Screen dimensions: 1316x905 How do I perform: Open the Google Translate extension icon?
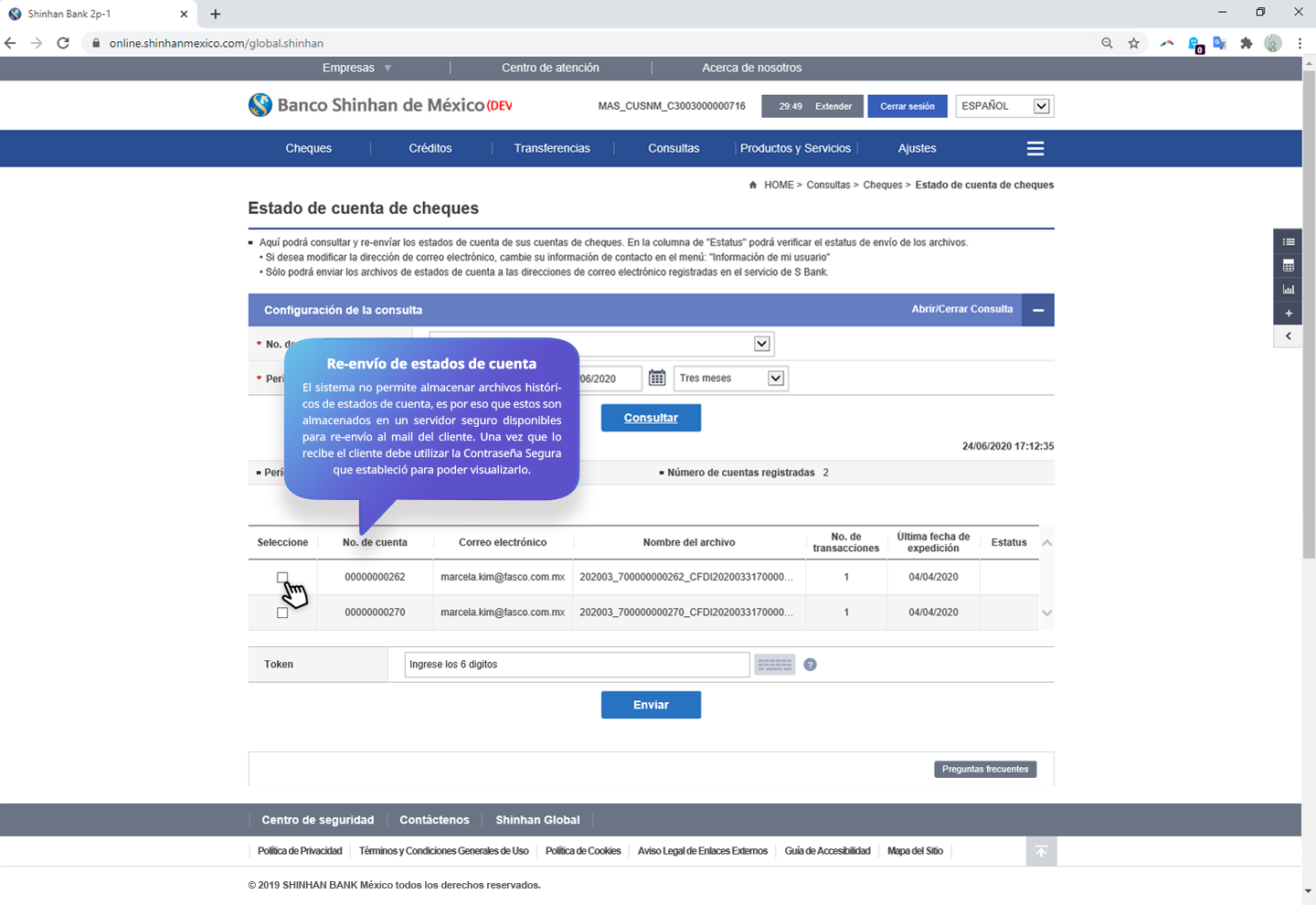[x=1219, y=43]
